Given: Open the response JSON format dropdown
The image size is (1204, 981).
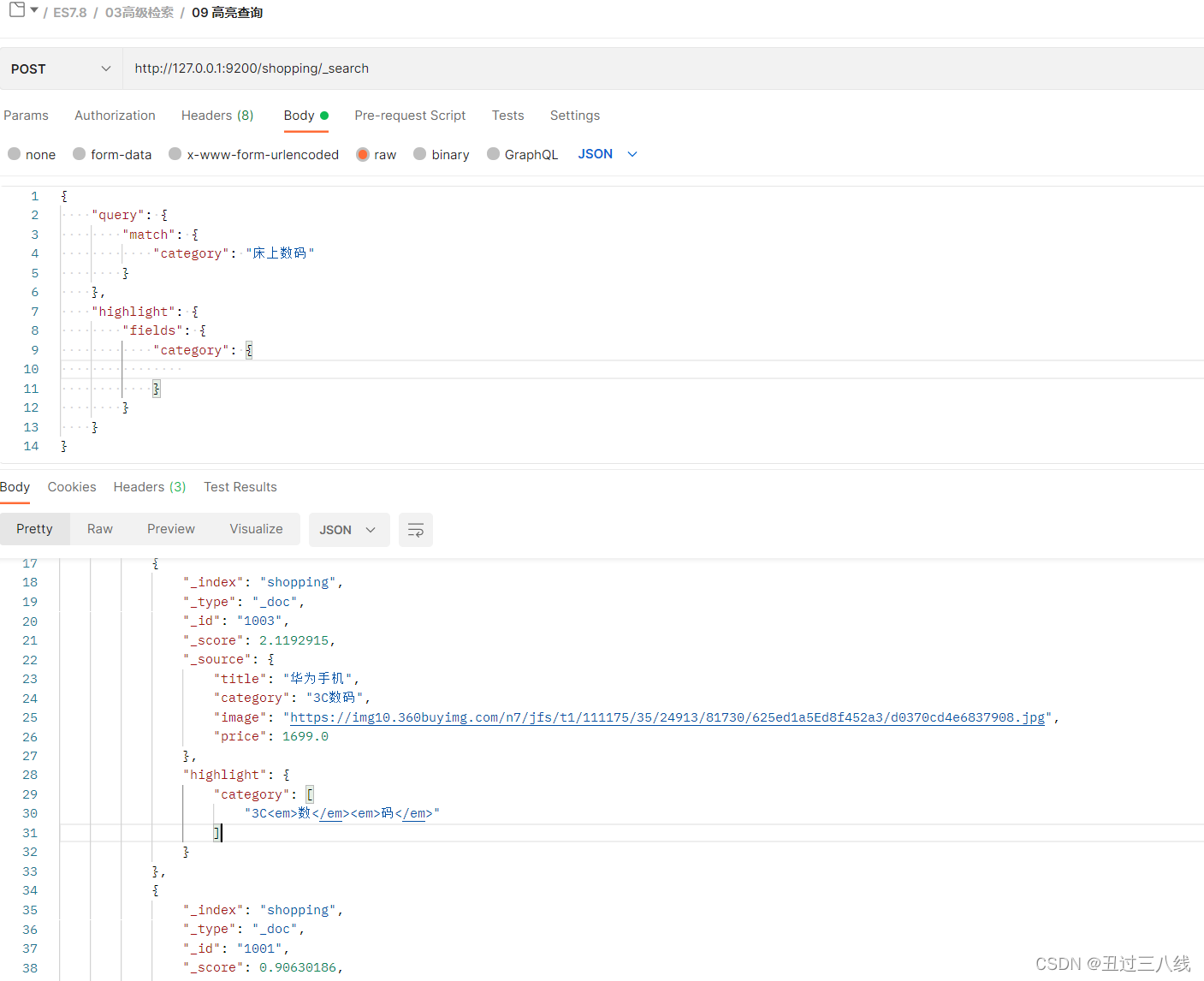Looking at the screenshot, I should pos(349,530).
